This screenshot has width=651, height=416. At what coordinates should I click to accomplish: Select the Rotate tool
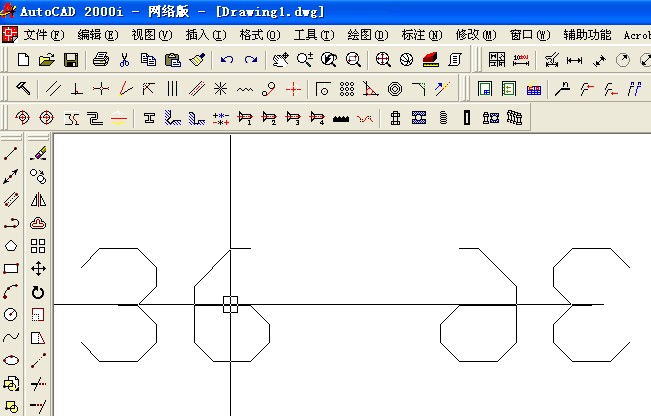click(x=38, y=292)
